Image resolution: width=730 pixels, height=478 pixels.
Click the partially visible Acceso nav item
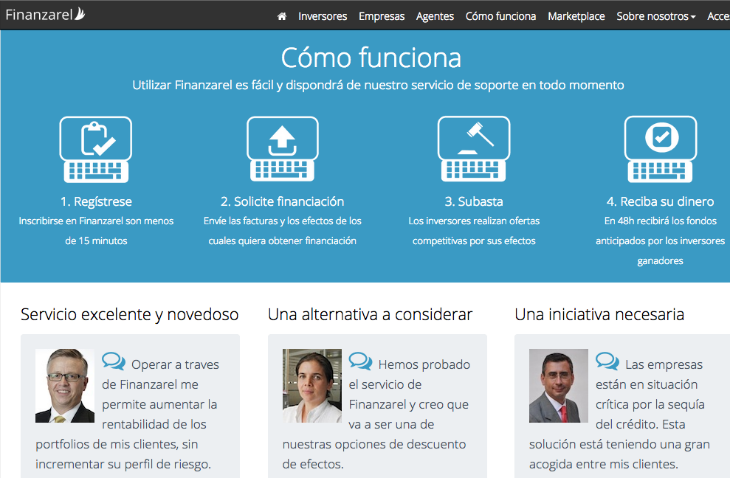718,16
